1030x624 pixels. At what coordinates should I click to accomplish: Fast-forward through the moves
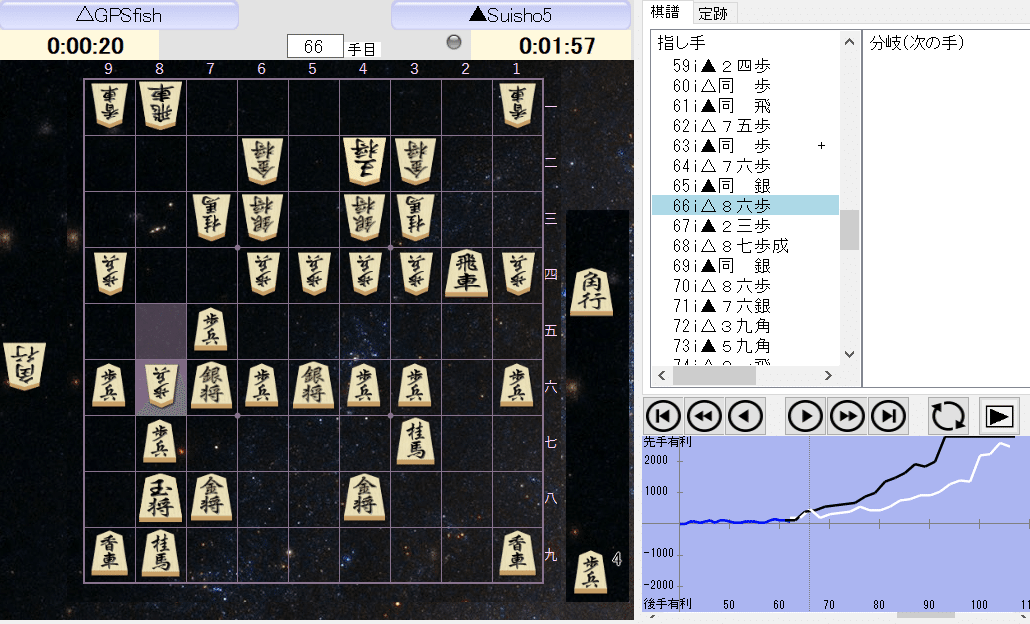coord(846,415)
